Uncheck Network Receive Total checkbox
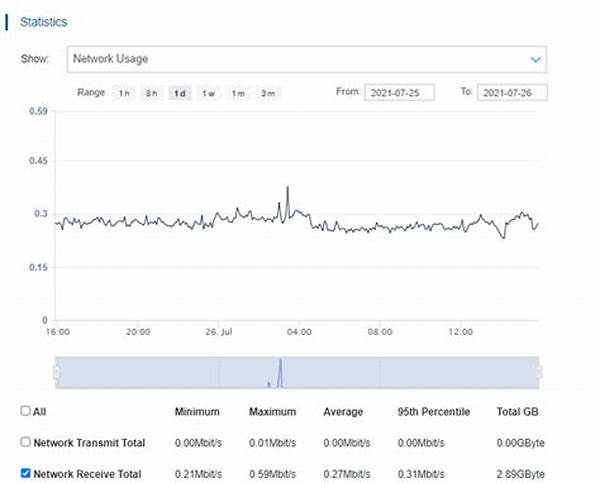600x483 pixels. coord(26,473)
